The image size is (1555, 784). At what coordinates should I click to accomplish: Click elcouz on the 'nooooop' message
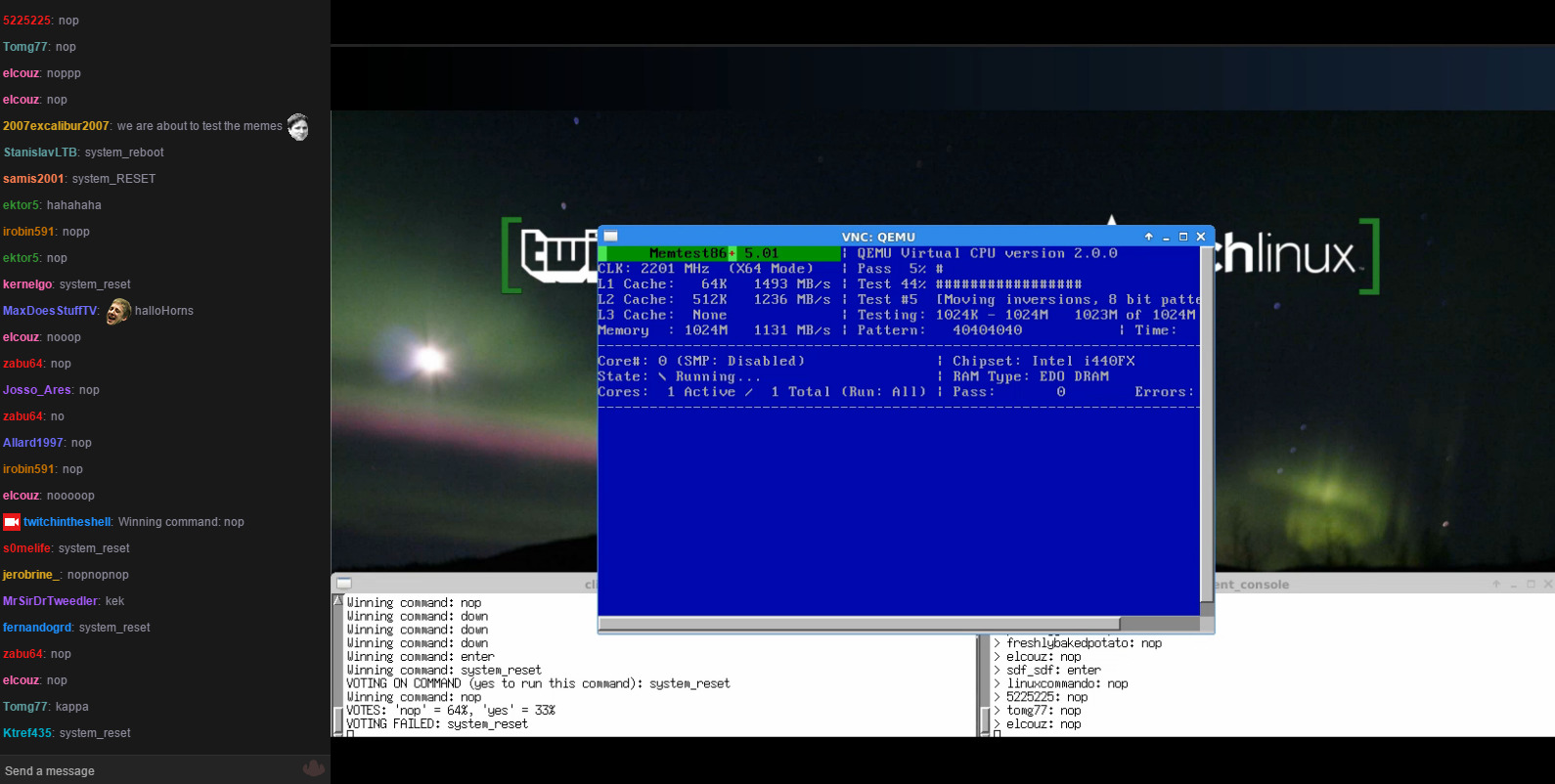22,496
